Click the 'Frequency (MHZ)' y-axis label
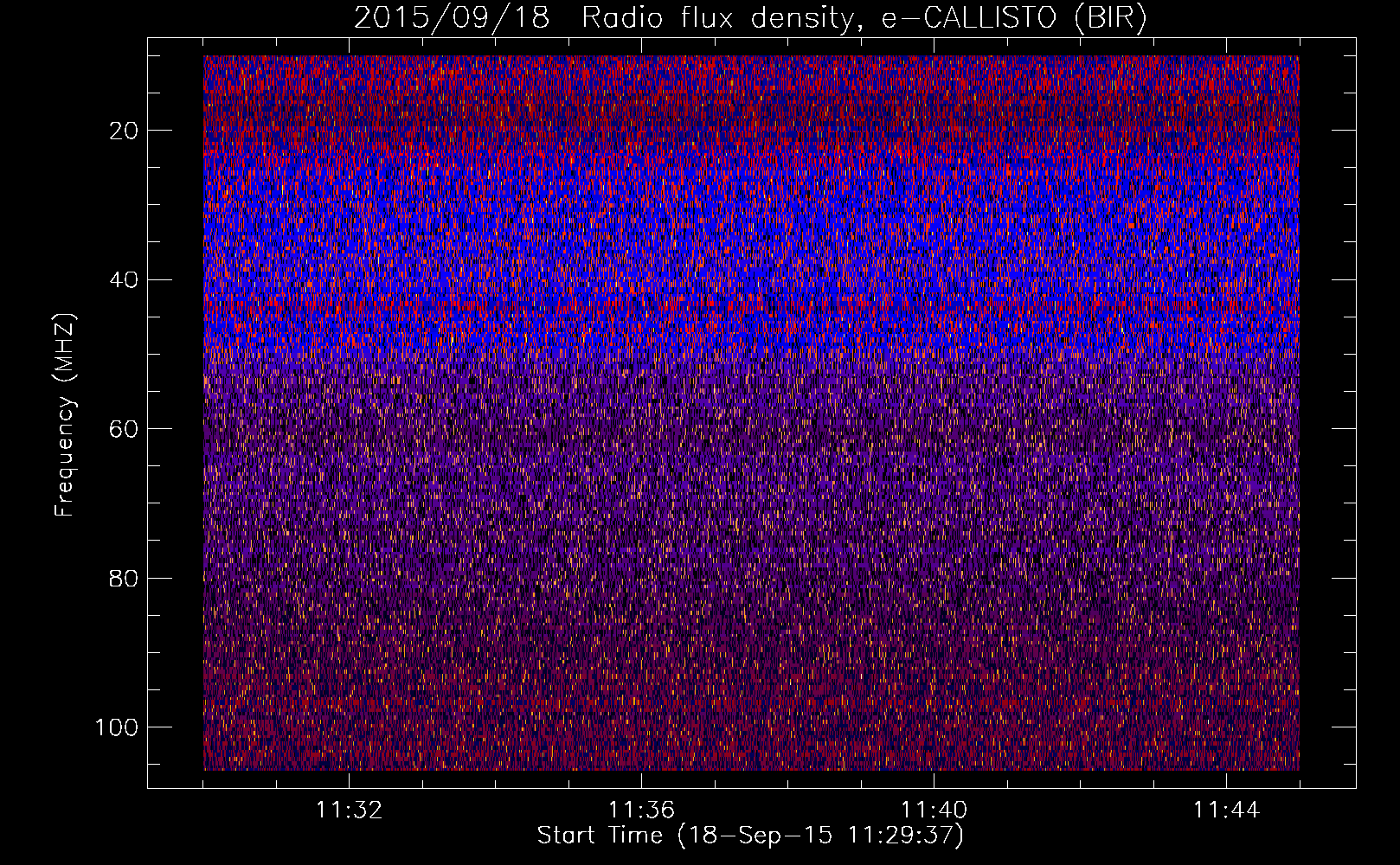This screenshot has width=1400, height=865. point(65,415)
